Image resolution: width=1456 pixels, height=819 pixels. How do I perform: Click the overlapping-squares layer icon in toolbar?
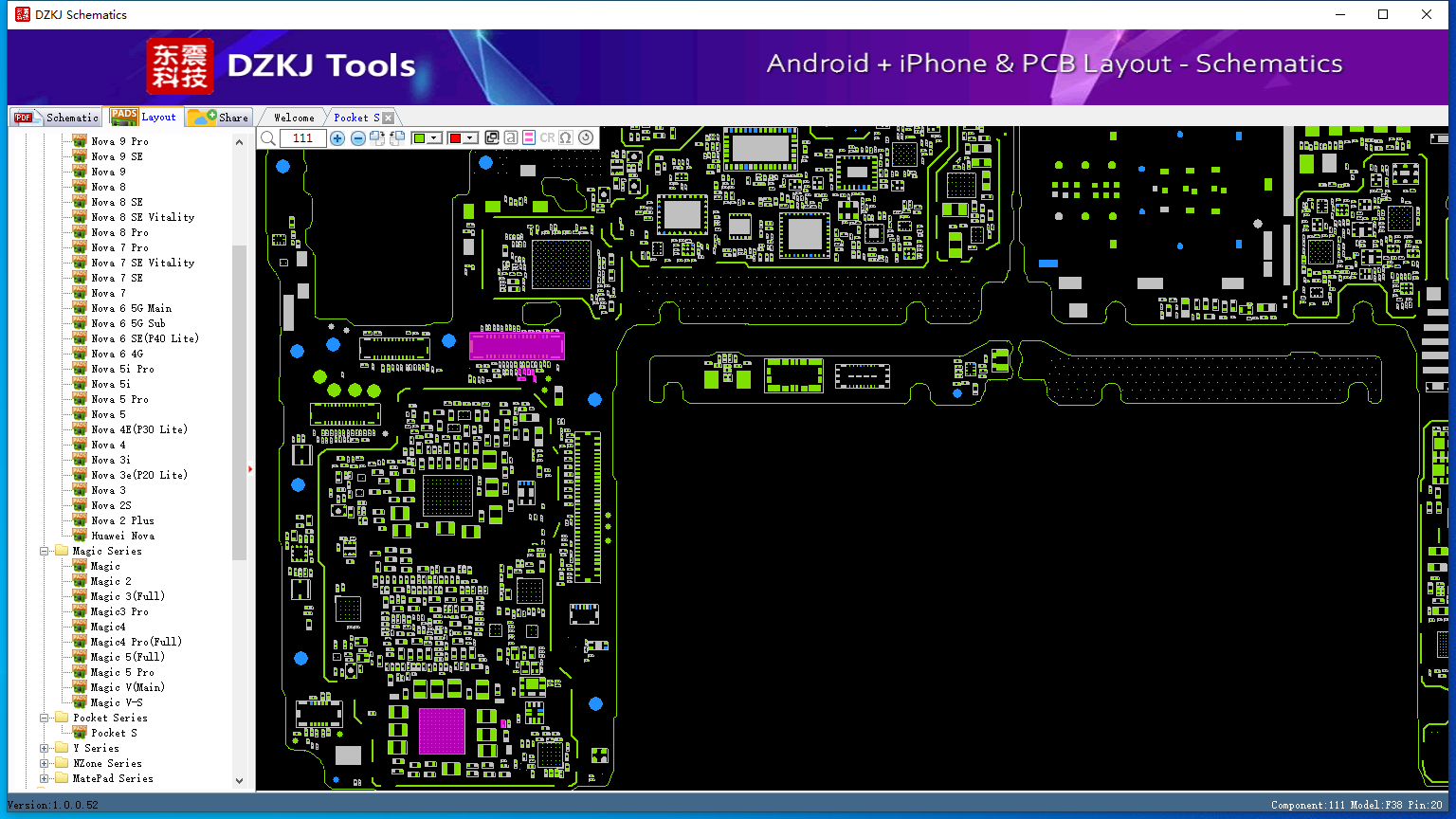click(492, 137)
